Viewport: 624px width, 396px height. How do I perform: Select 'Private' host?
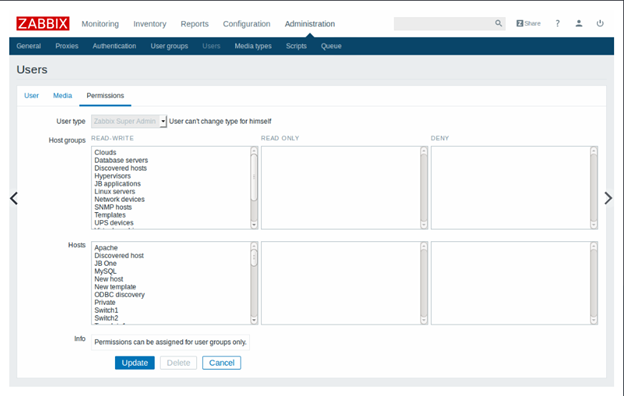coord(105,302)
